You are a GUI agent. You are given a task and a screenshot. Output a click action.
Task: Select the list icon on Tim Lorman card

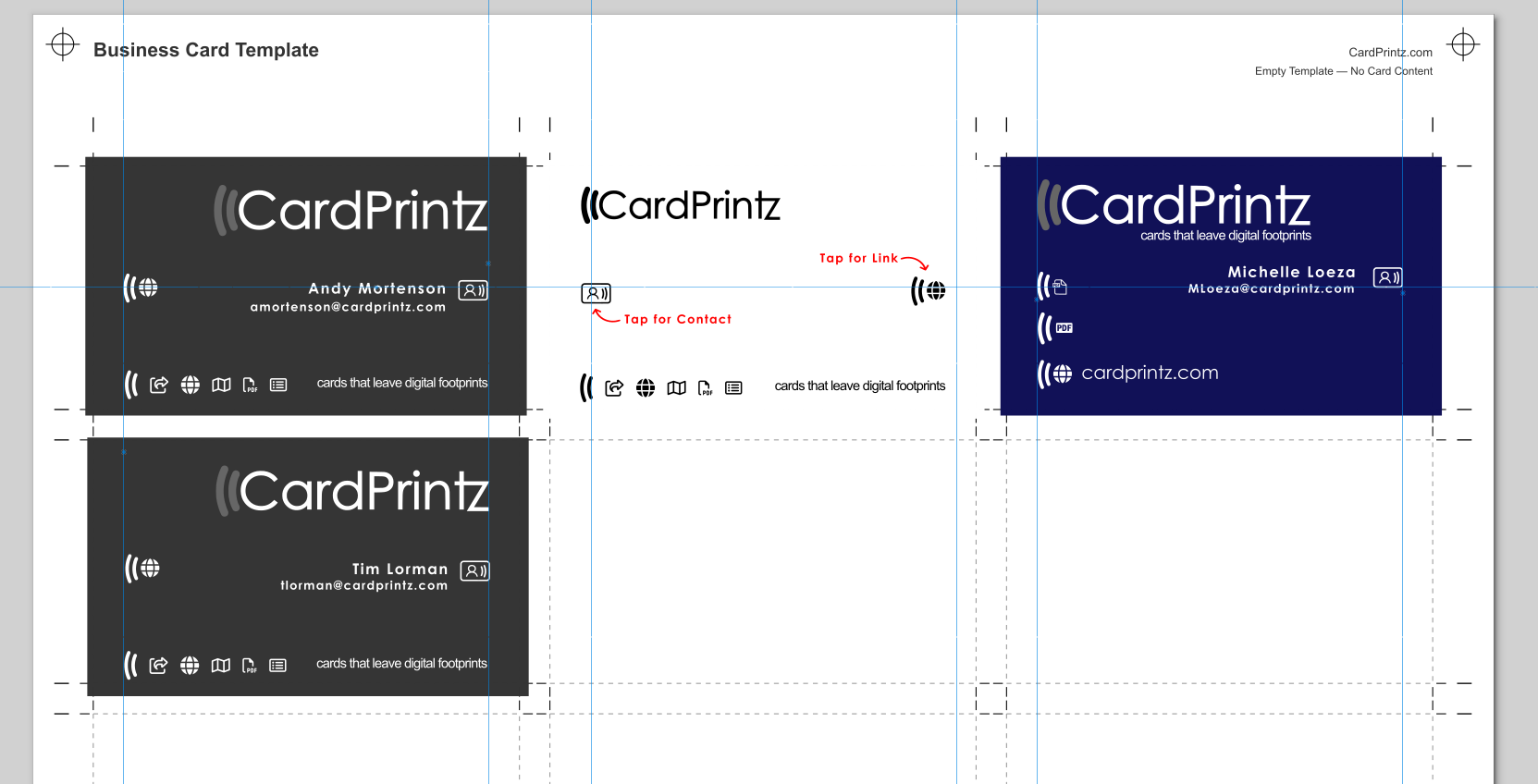277,666
